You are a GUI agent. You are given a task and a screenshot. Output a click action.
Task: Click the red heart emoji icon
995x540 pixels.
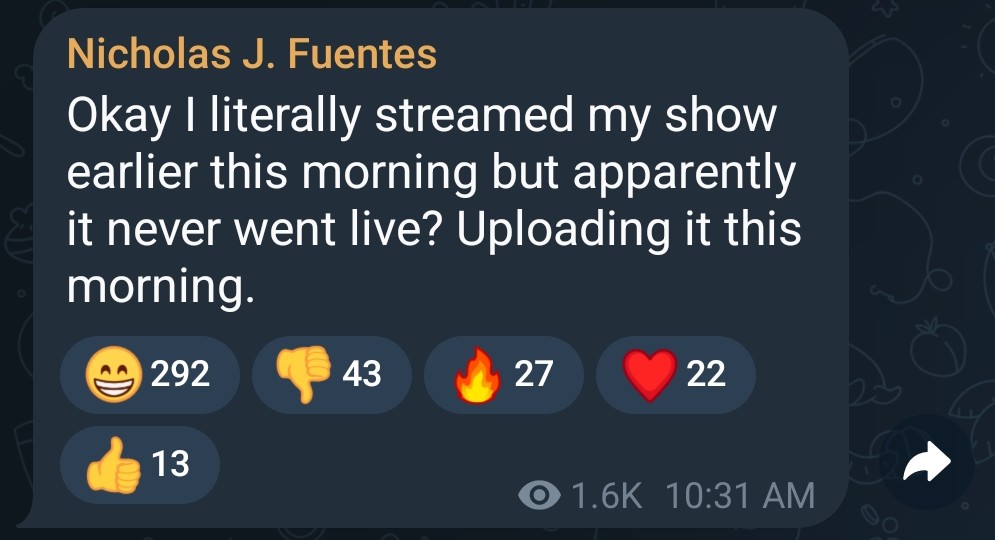(x=648, y=375)
